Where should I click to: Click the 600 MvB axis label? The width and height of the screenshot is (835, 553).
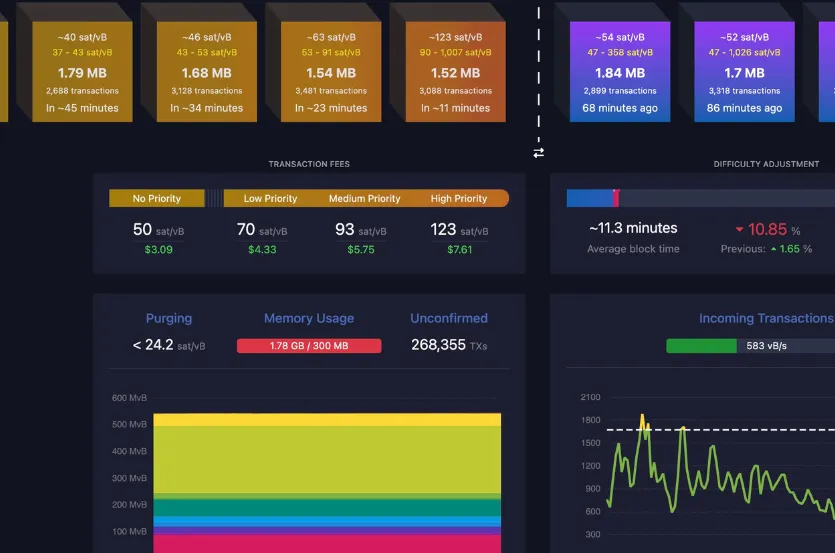[129, 398]
